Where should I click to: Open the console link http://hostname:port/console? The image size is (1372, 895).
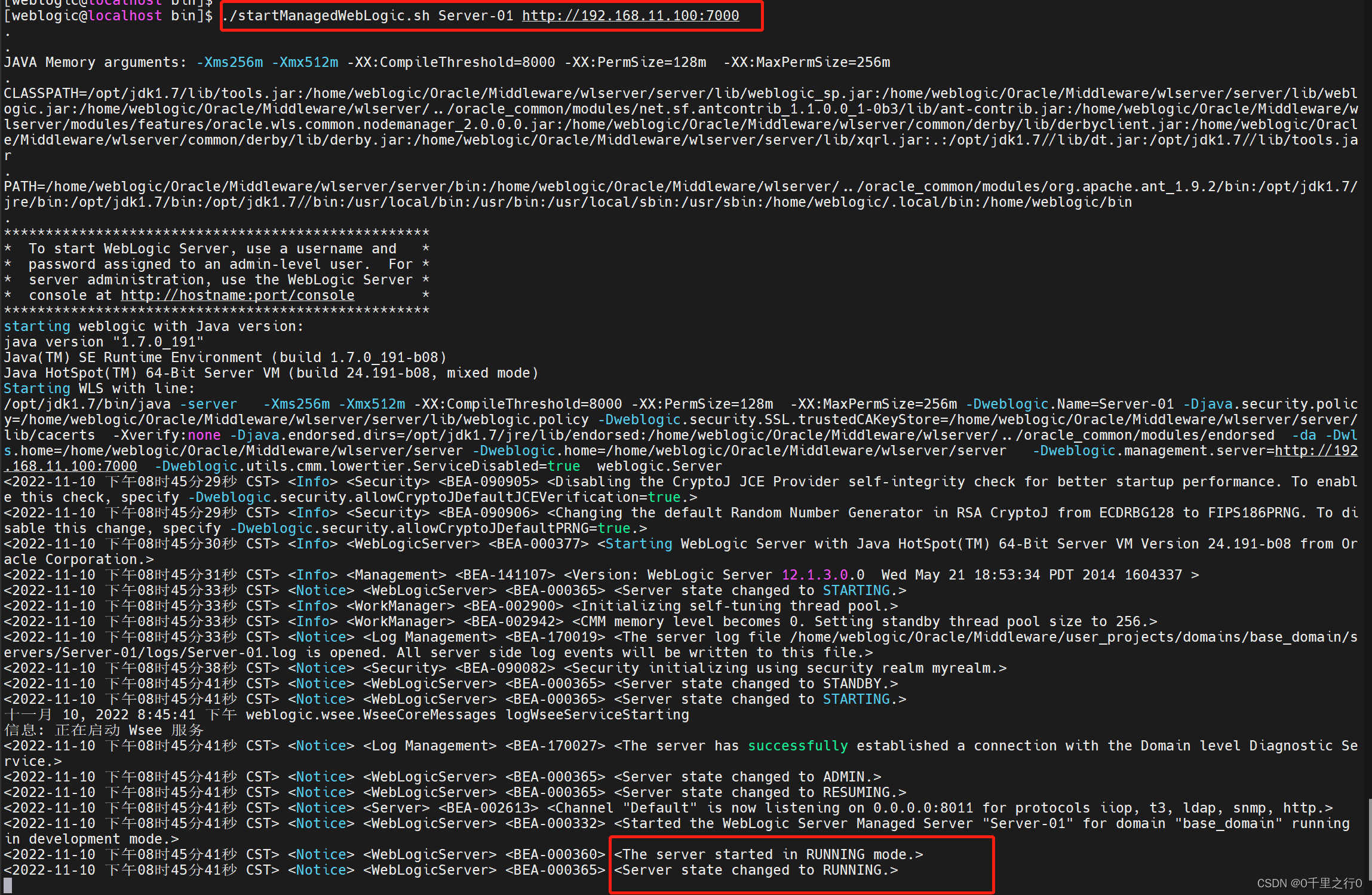click(x=237, y=295)
